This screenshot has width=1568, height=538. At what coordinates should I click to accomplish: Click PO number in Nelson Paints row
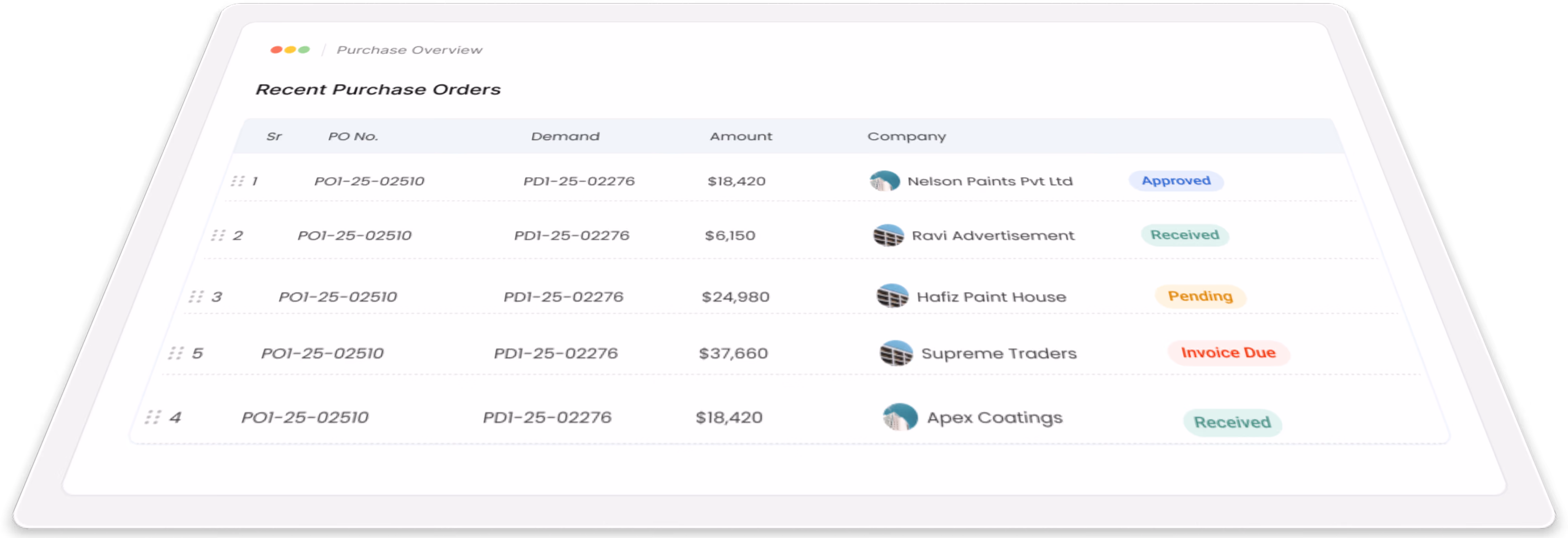tap(369, 181)
